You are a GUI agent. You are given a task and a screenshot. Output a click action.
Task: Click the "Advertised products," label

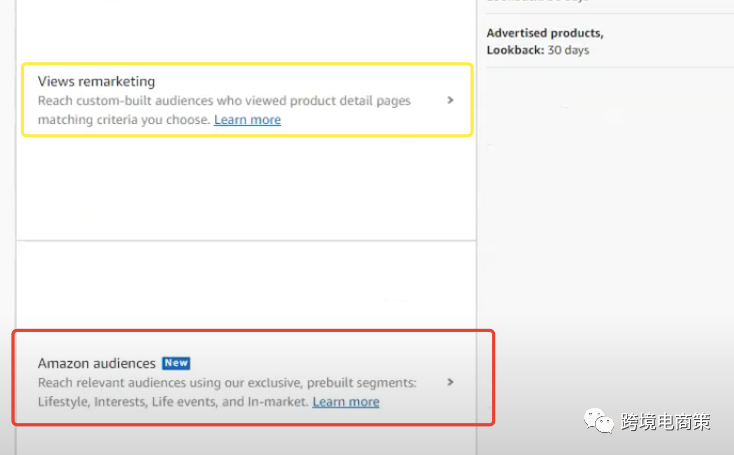tap(545, 33)
